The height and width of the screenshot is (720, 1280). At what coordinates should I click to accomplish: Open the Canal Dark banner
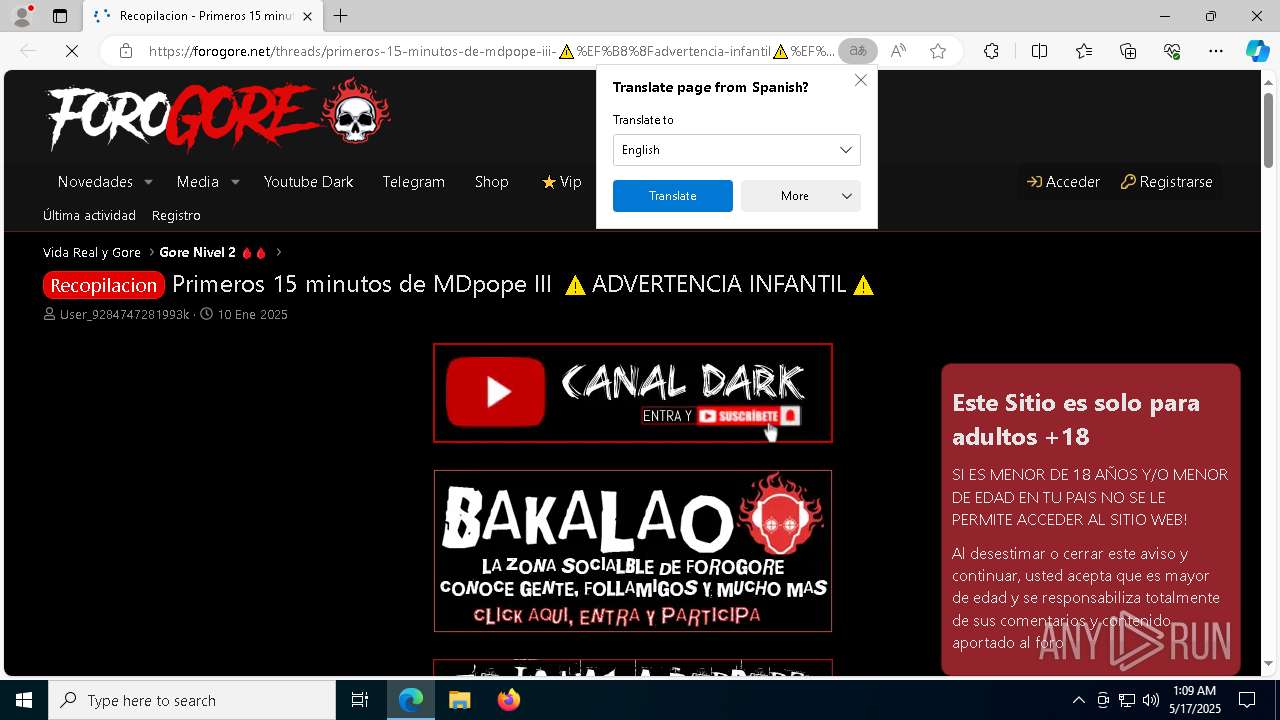pos(632,393)
